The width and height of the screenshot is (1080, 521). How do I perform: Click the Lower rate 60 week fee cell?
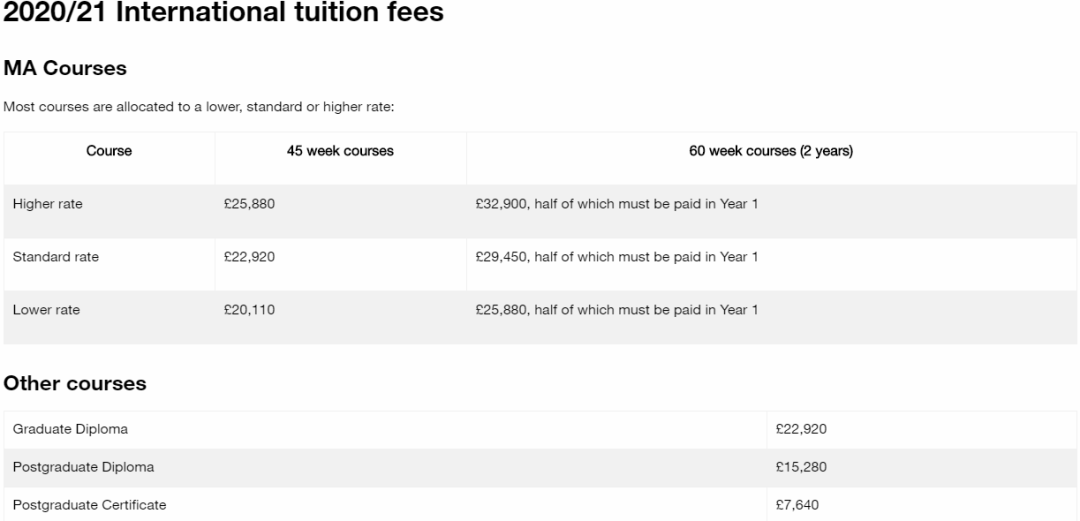pos(616,310)
